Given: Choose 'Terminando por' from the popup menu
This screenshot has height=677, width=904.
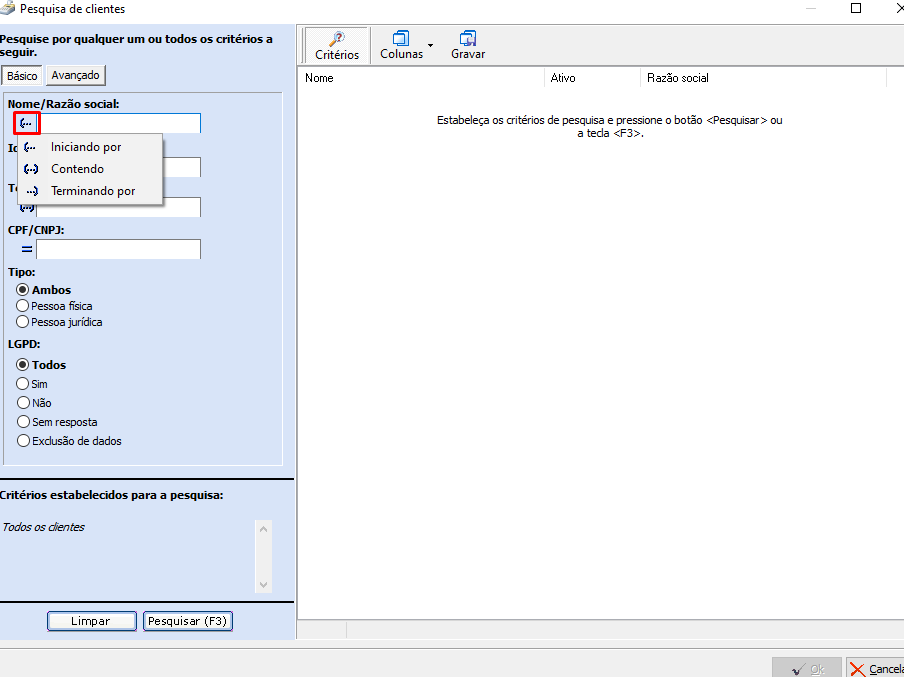Looking at the screenshot, I should click(x=91, y=191).
